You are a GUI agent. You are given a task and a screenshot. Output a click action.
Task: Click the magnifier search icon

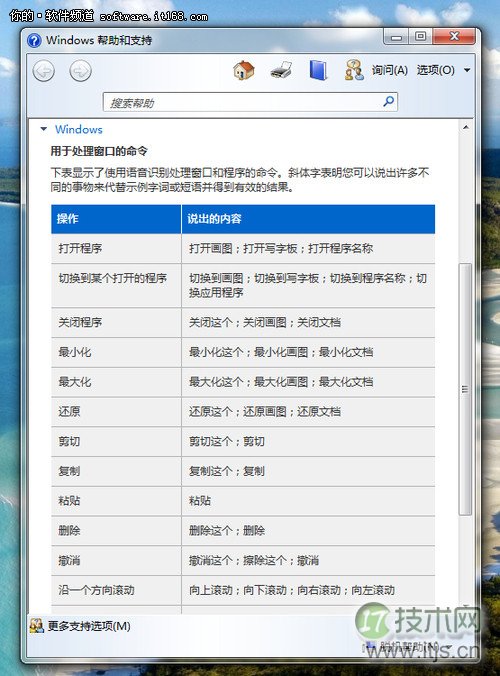point(388,102)
